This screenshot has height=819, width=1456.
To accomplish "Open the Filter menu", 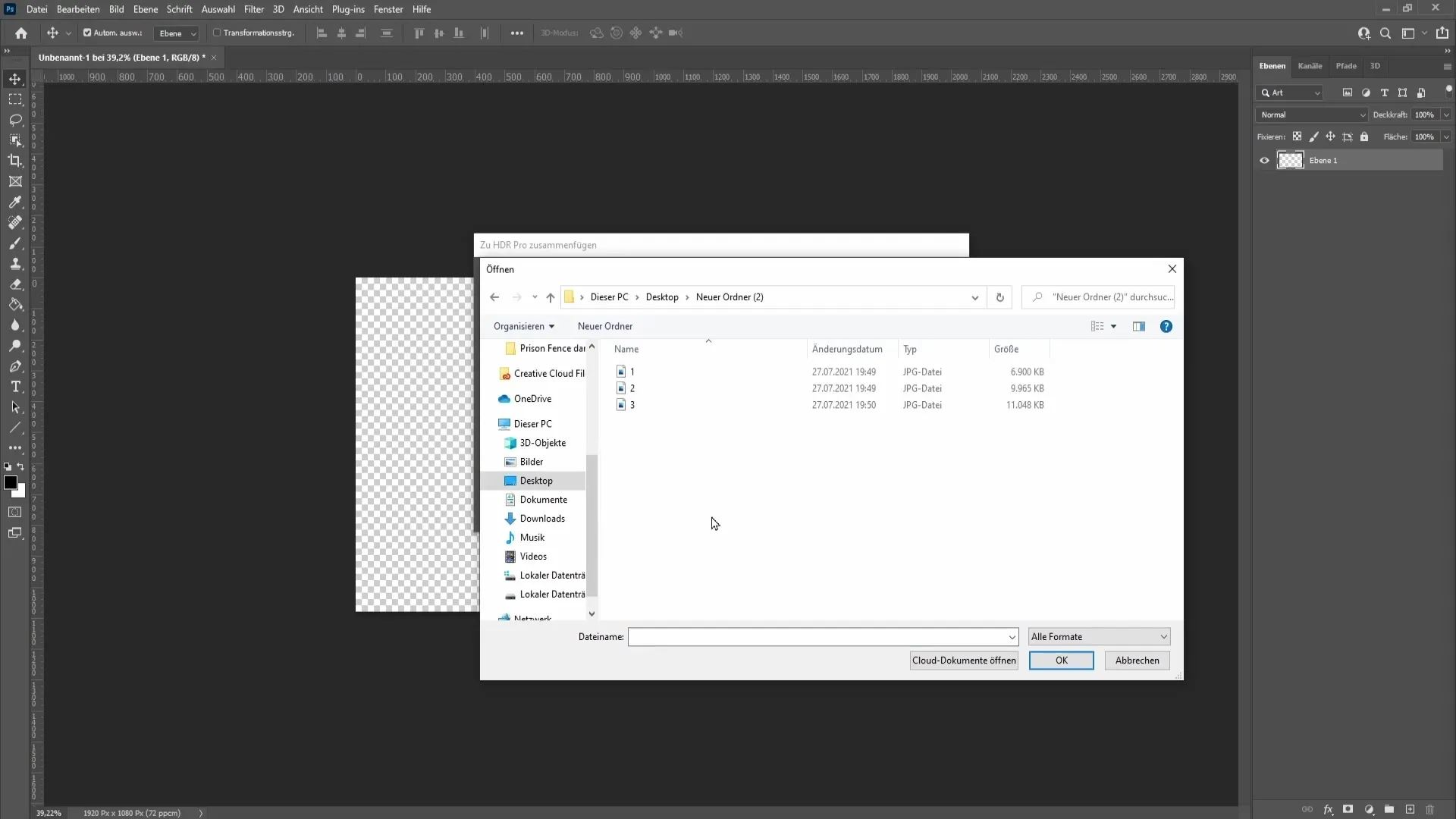I will pos(253,9).
